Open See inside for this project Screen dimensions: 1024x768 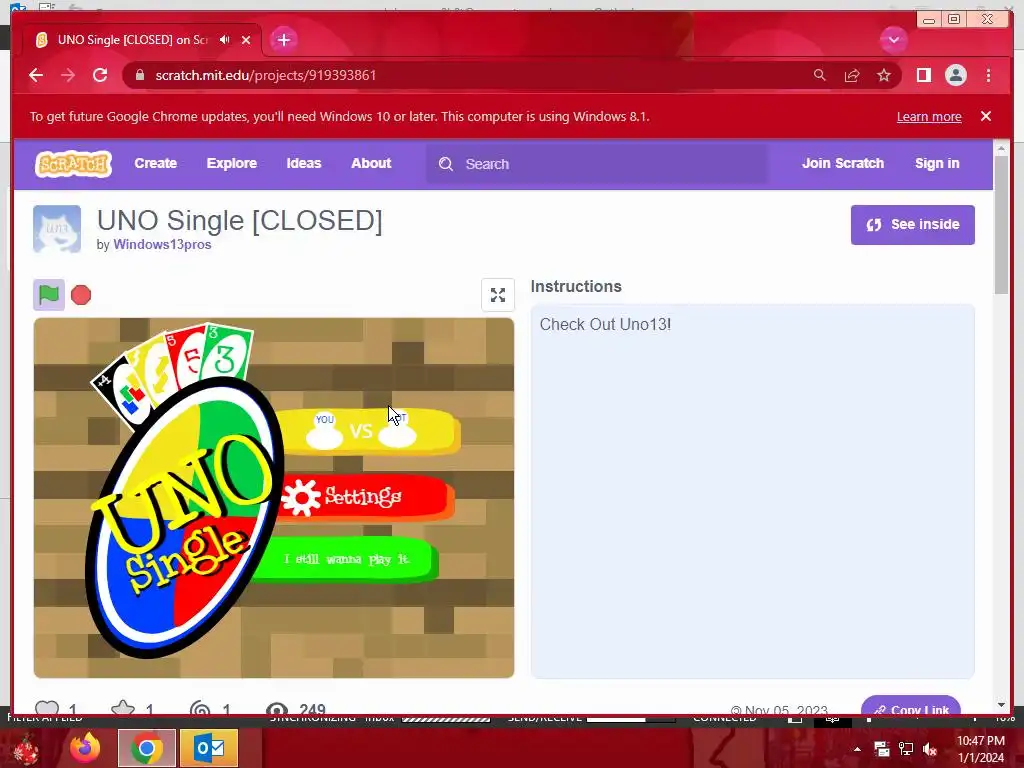(912, 225)
